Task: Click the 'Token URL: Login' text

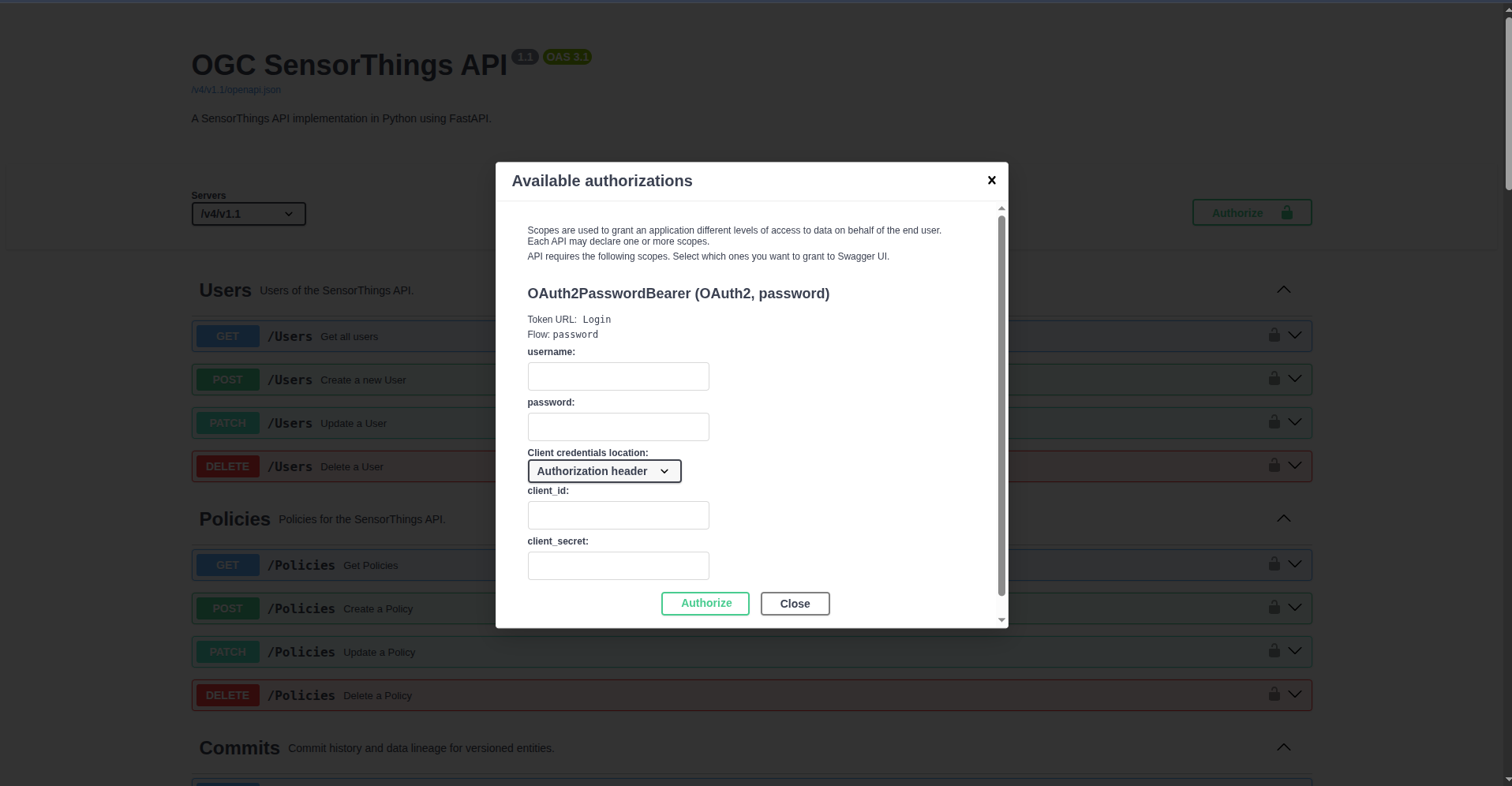Action: coord(569,320)
